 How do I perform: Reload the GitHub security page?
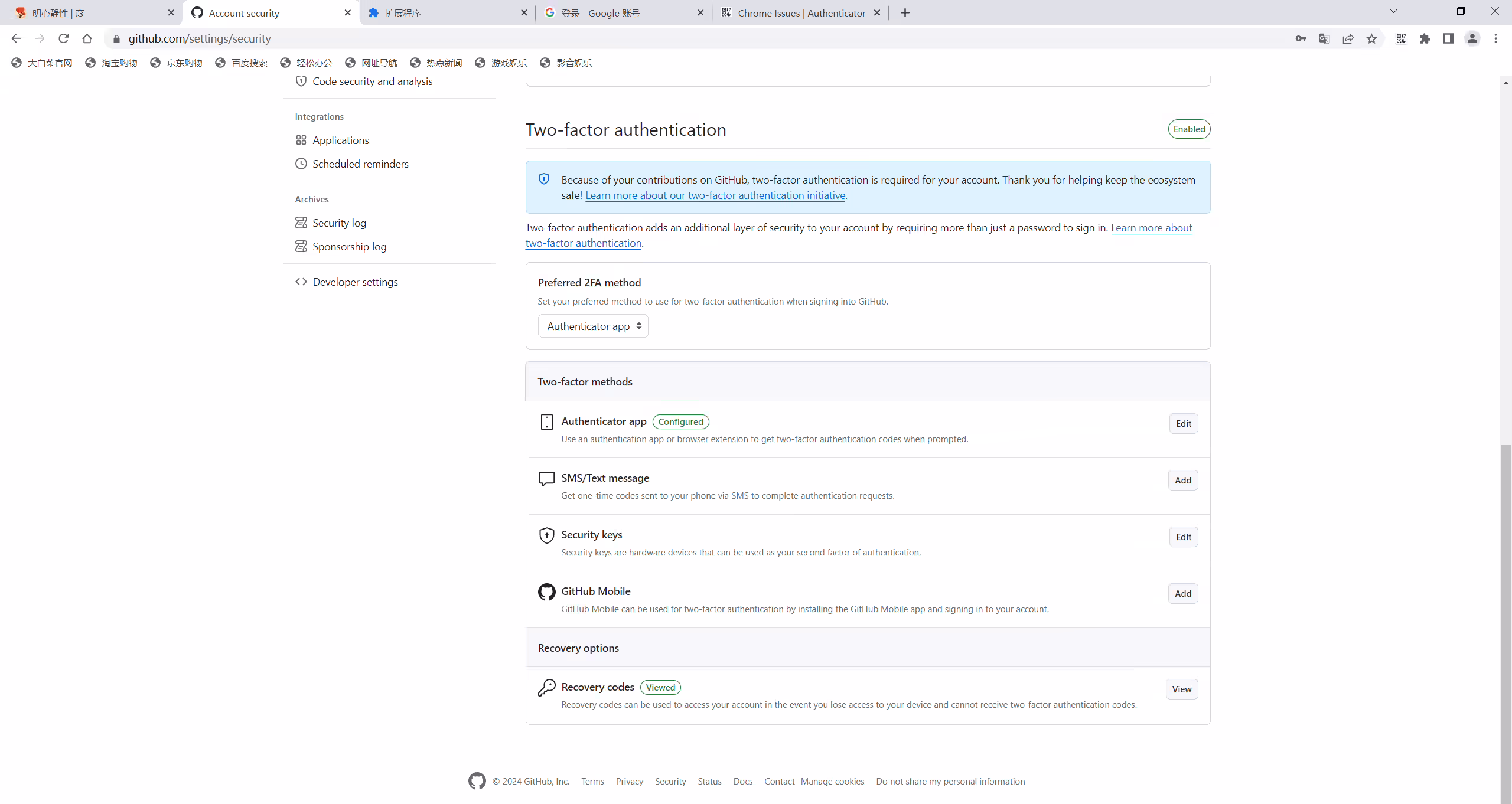coord(63,38)
